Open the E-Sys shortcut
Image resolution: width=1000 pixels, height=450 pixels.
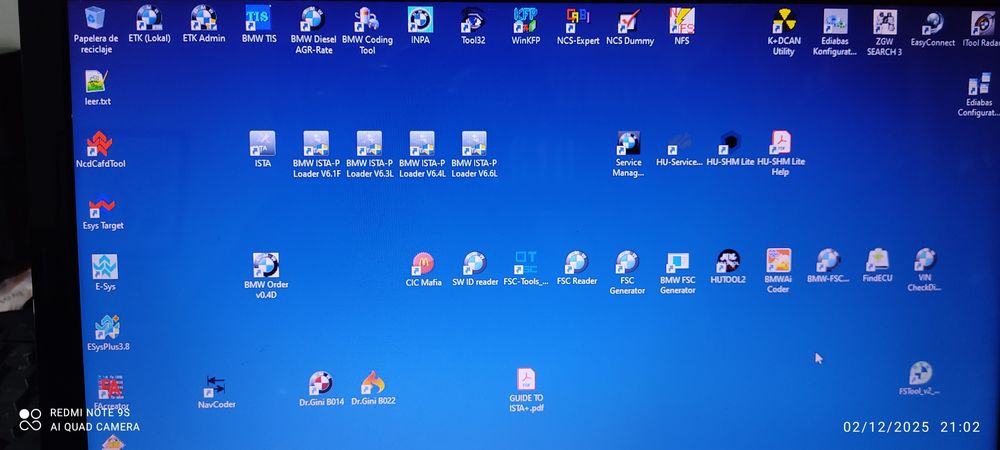click(105, 272)
